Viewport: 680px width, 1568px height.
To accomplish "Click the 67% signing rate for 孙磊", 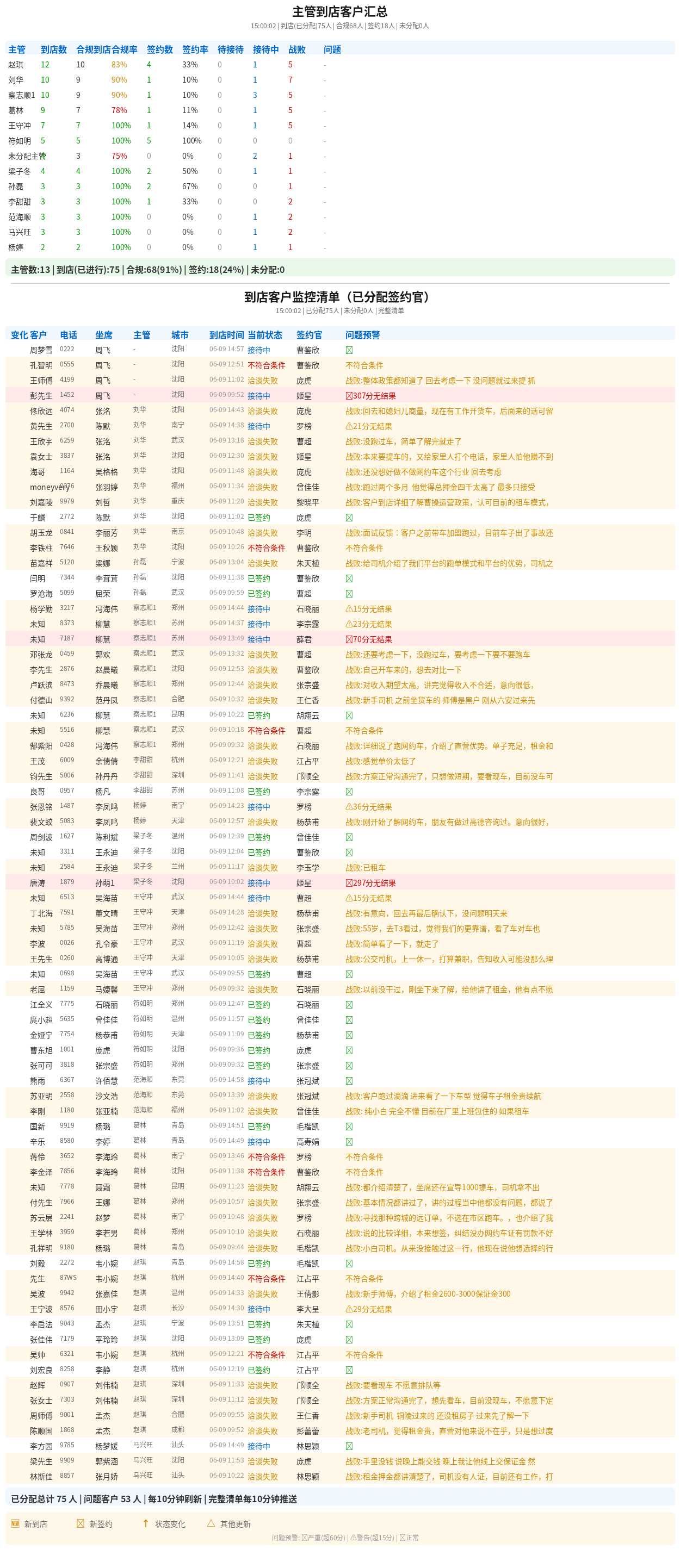I will [190, 186].
